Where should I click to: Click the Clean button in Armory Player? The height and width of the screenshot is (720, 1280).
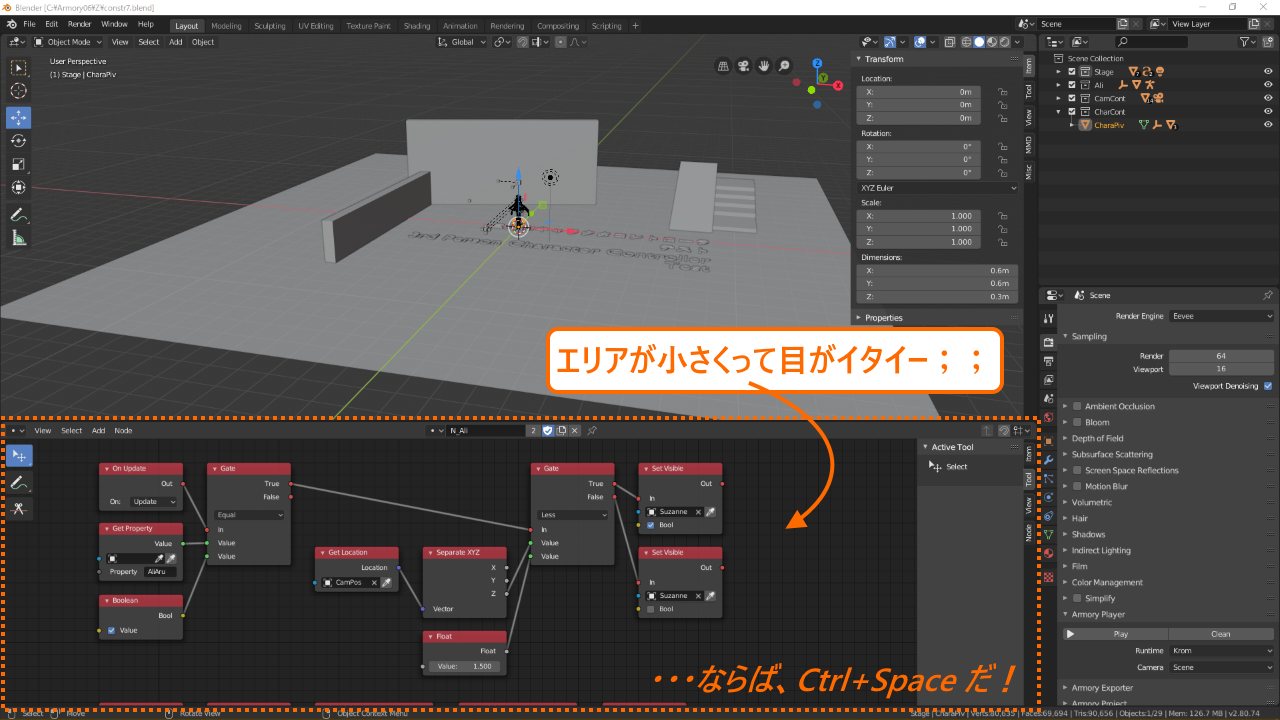[1221, 633]
